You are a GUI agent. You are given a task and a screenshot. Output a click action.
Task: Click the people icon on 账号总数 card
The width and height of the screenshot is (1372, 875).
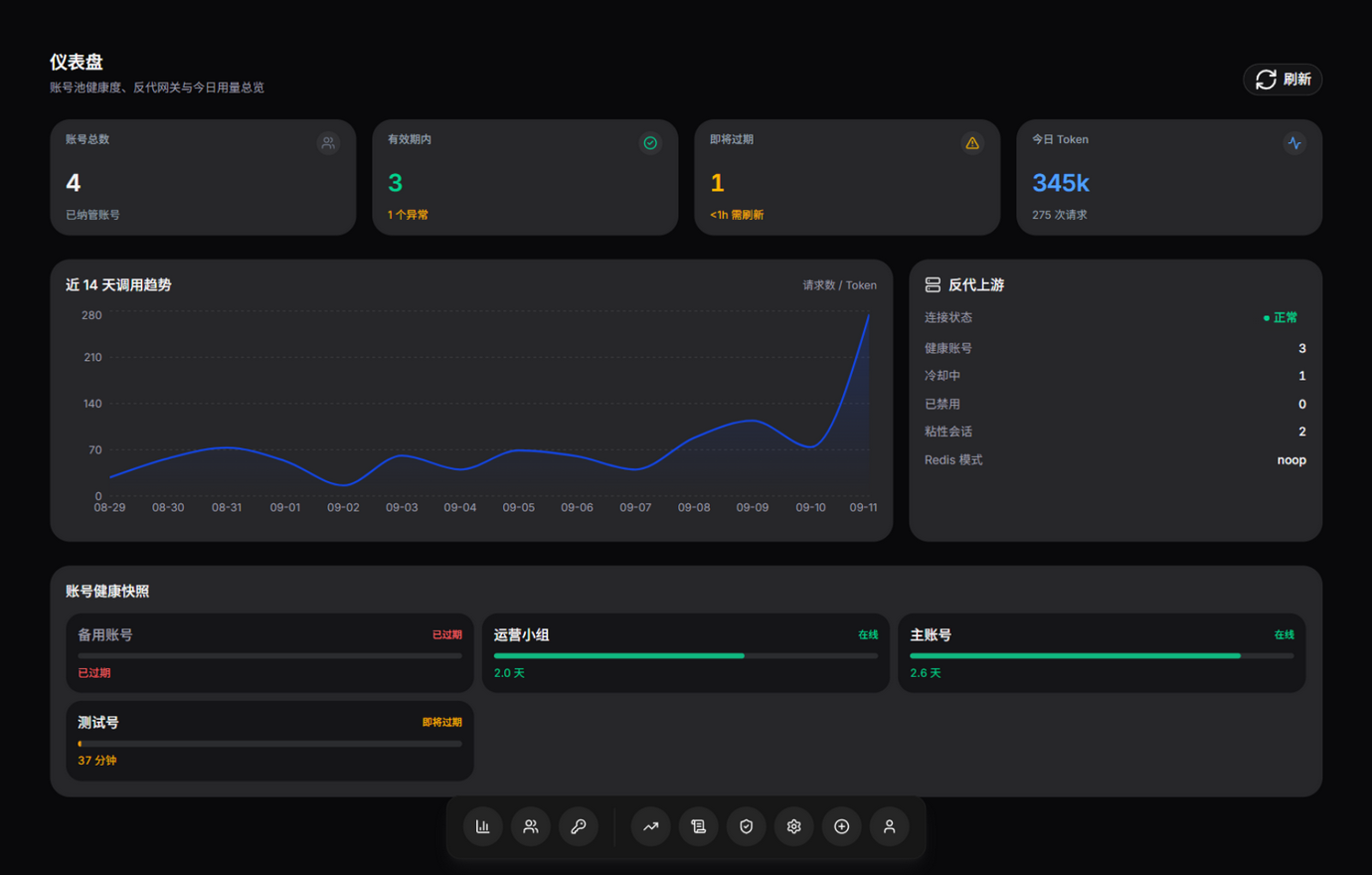(x=328, y=143)
